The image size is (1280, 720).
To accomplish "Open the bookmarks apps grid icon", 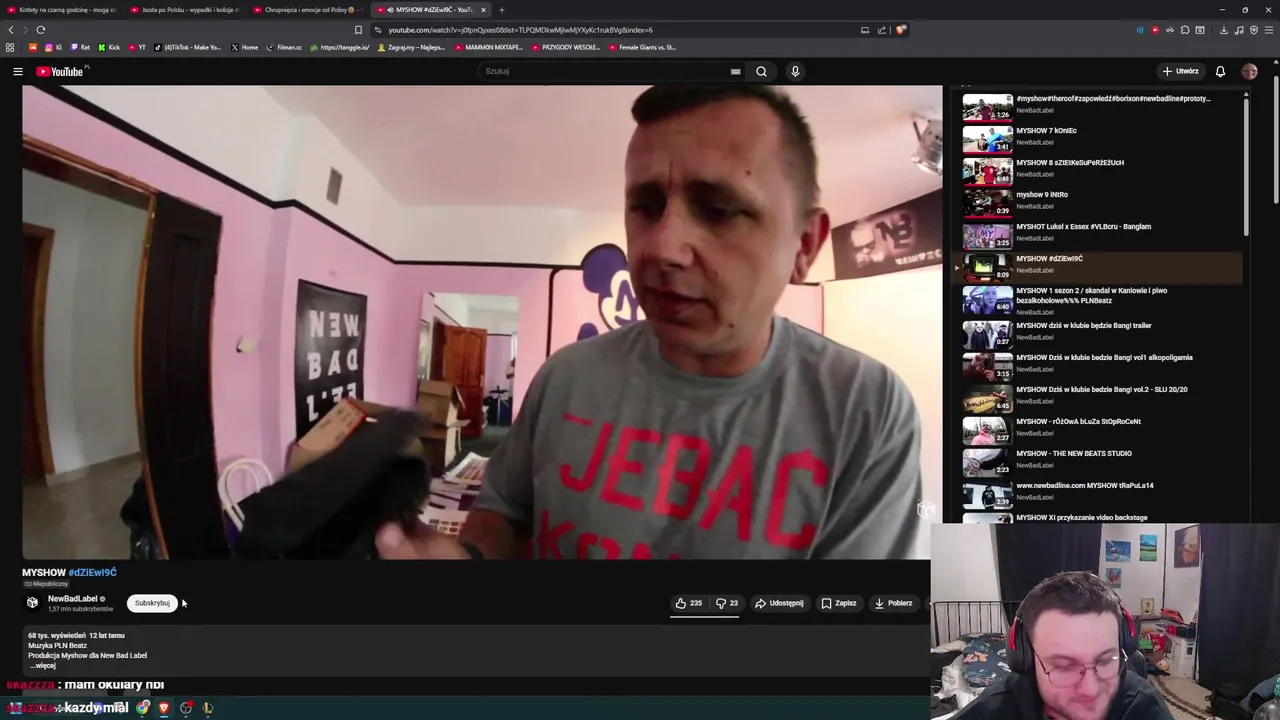I will tap(10, 47).
